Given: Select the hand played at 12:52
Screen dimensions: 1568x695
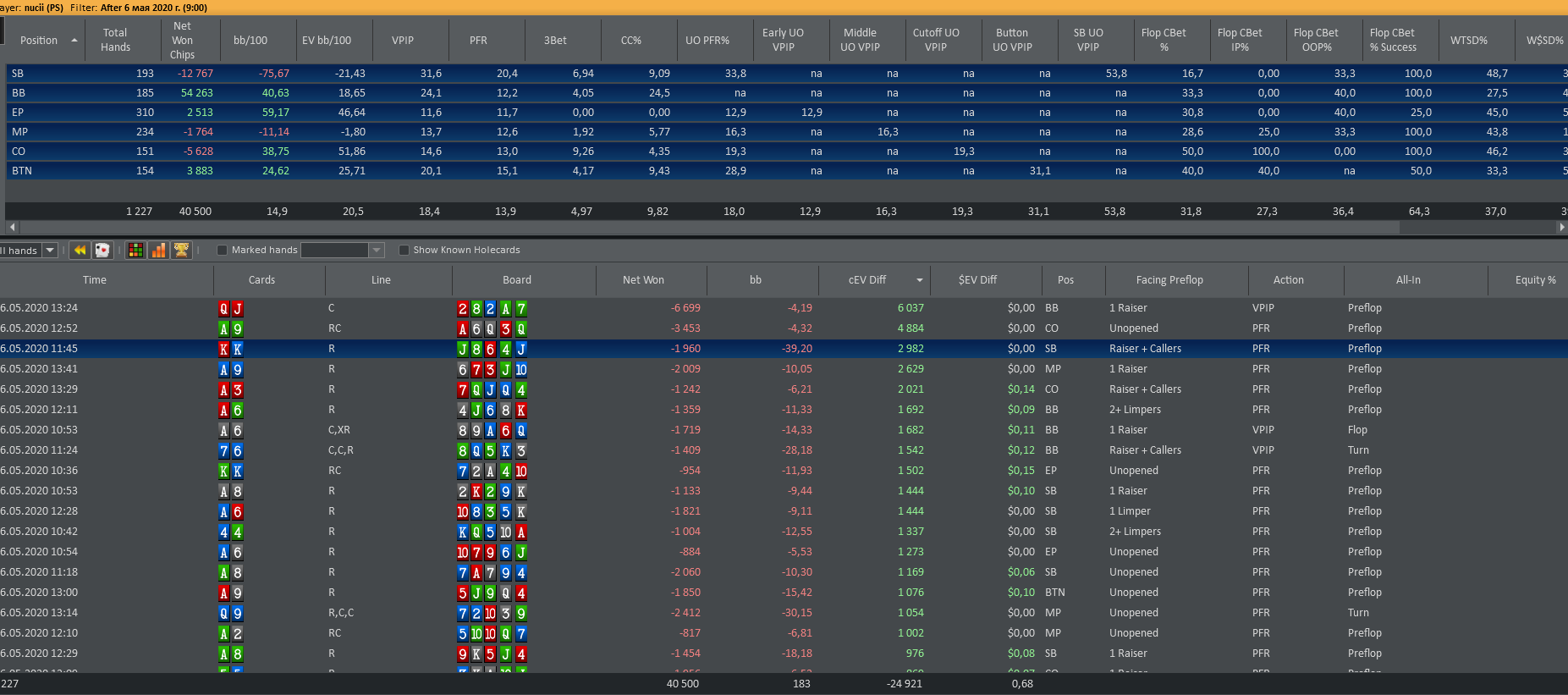Looking at the screenshot, I should [784, 328].
